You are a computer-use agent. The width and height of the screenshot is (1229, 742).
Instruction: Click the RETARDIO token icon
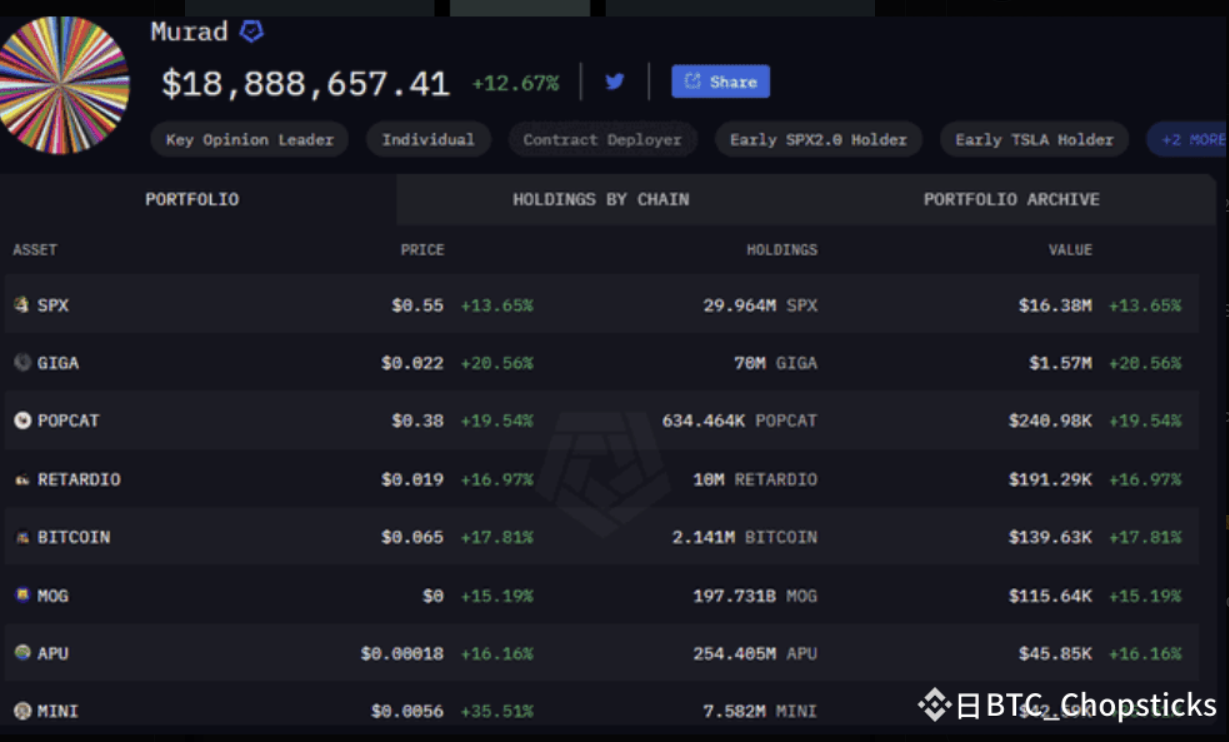pos(22,479)
